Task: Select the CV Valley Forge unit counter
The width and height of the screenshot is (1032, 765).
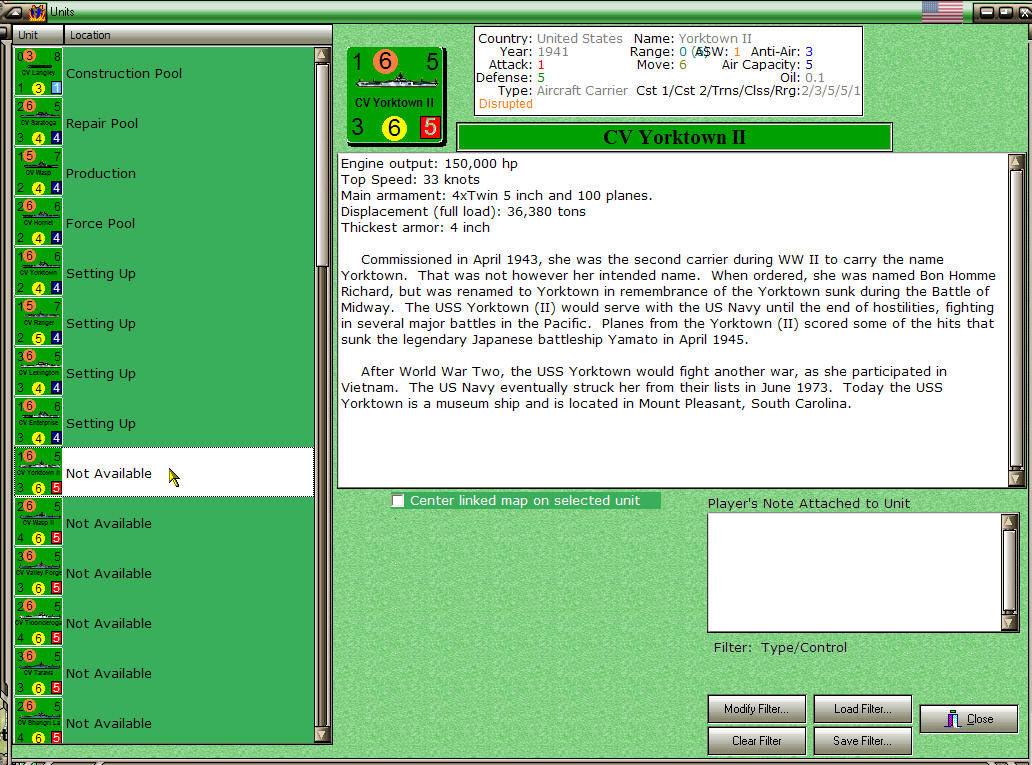Action: pos(38,573)
